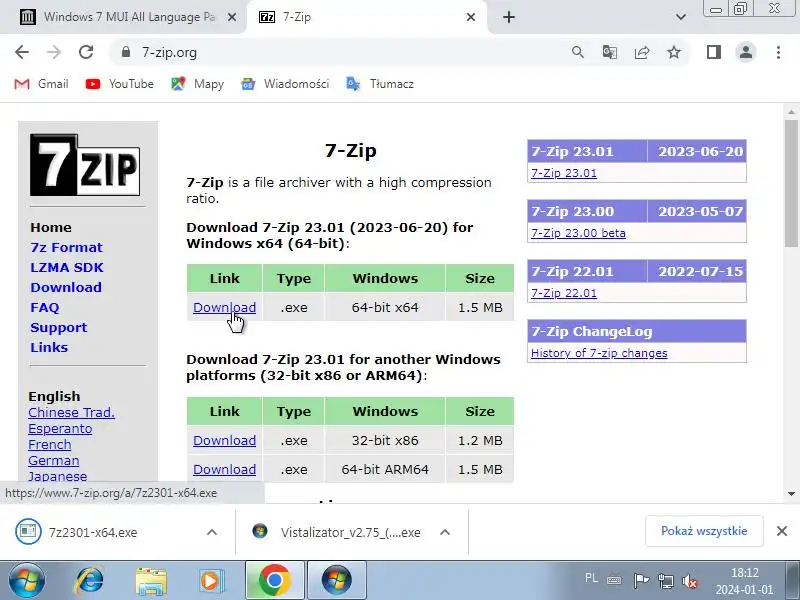Open Windows Media Player from taskbar
This screenshot has width=800, height=600.
pyautogui.click(x=210, y=581)
